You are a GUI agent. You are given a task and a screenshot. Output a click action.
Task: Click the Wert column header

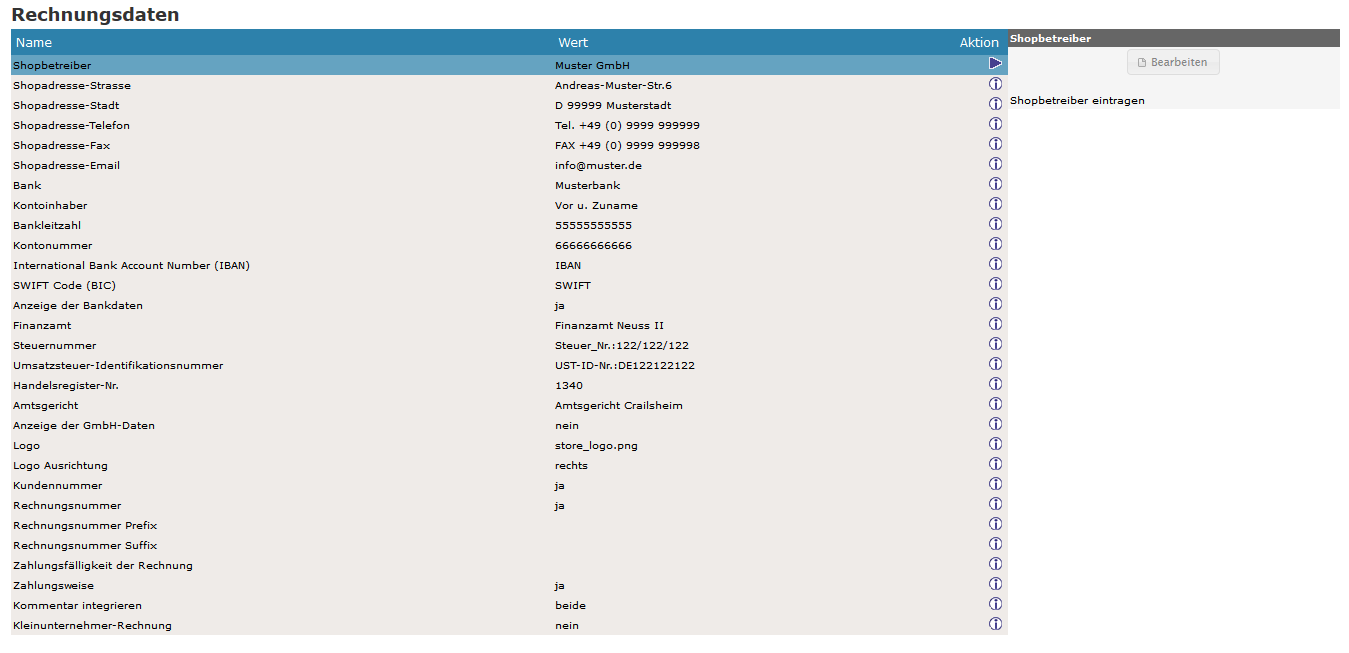pos(573,42)
